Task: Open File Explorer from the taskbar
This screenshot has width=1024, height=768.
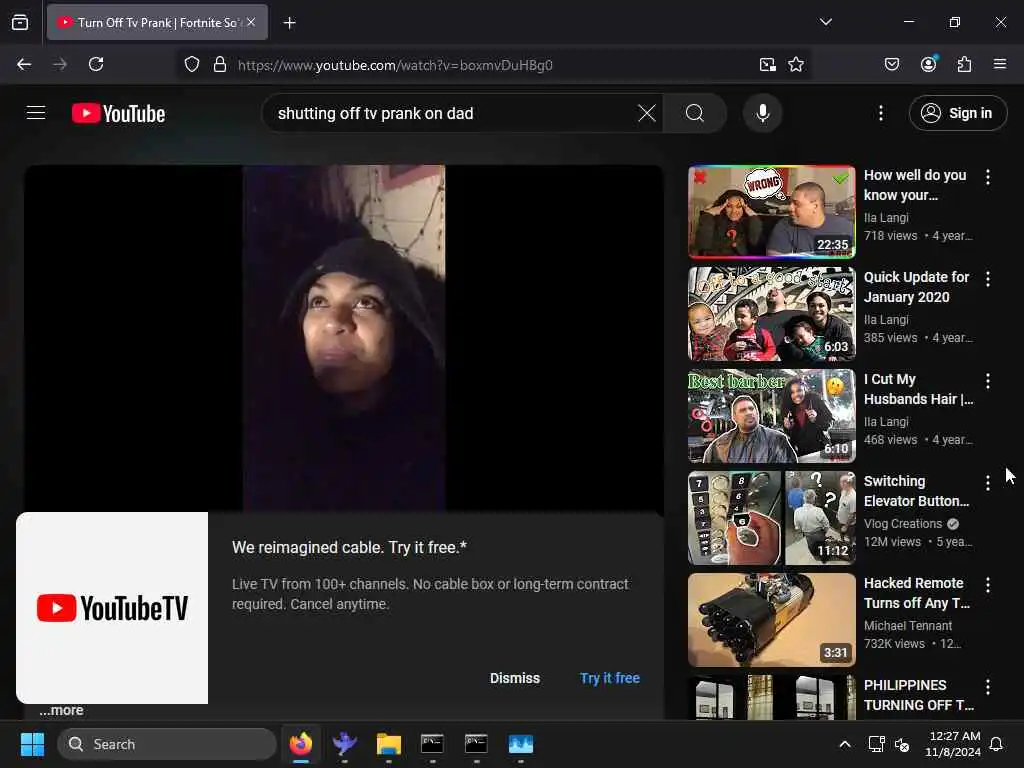Action: [x=389, y=744]
